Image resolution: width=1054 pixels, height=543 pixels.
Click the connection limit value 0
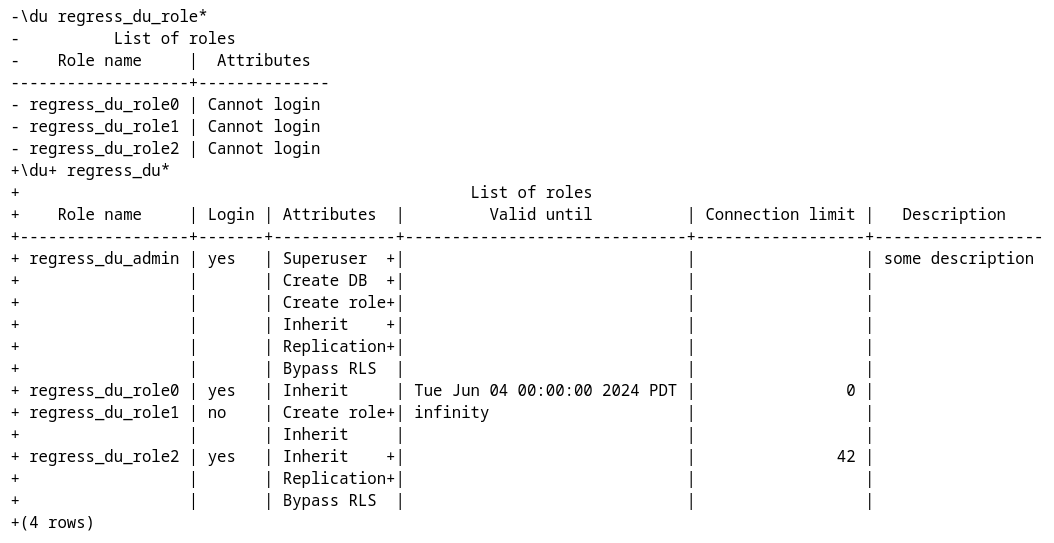tap(850, 390)
